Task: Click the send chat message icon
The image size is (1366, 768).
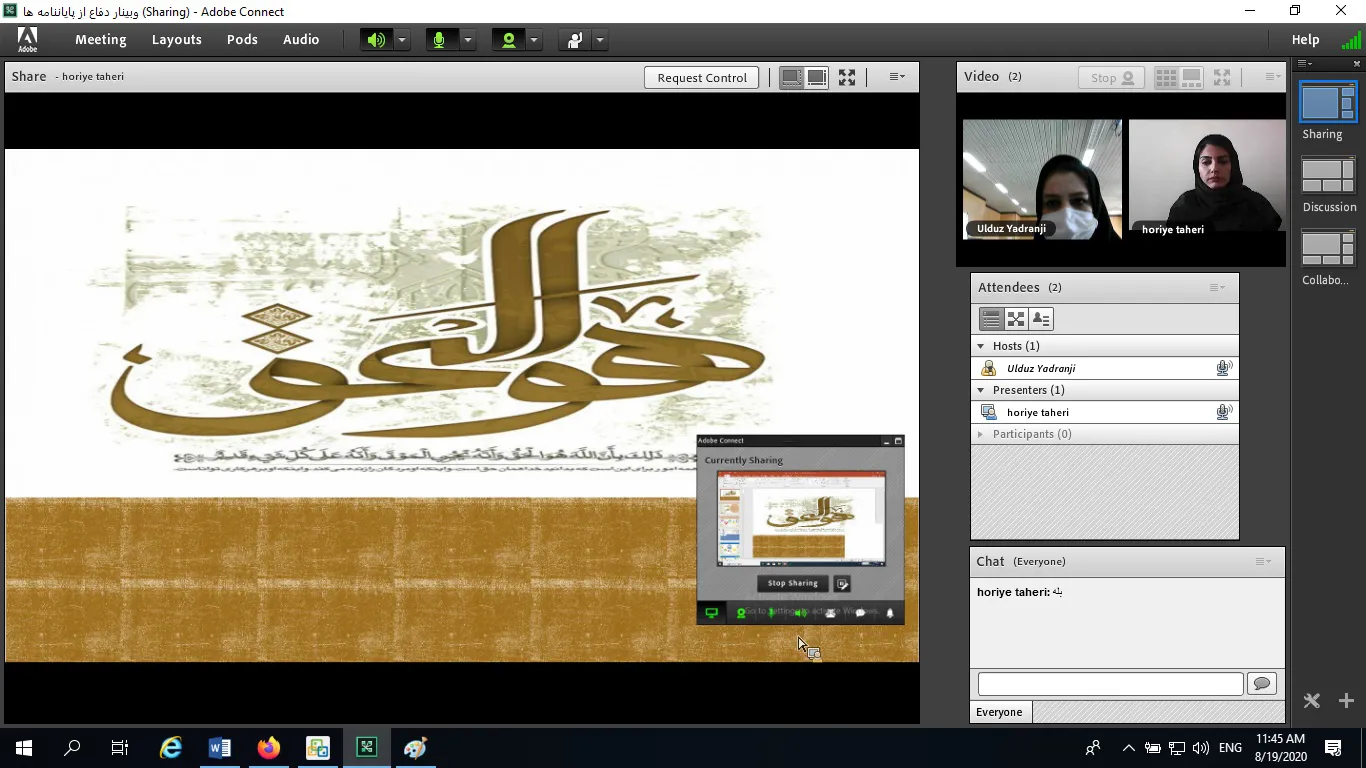Action: (x=1262, y=684)
